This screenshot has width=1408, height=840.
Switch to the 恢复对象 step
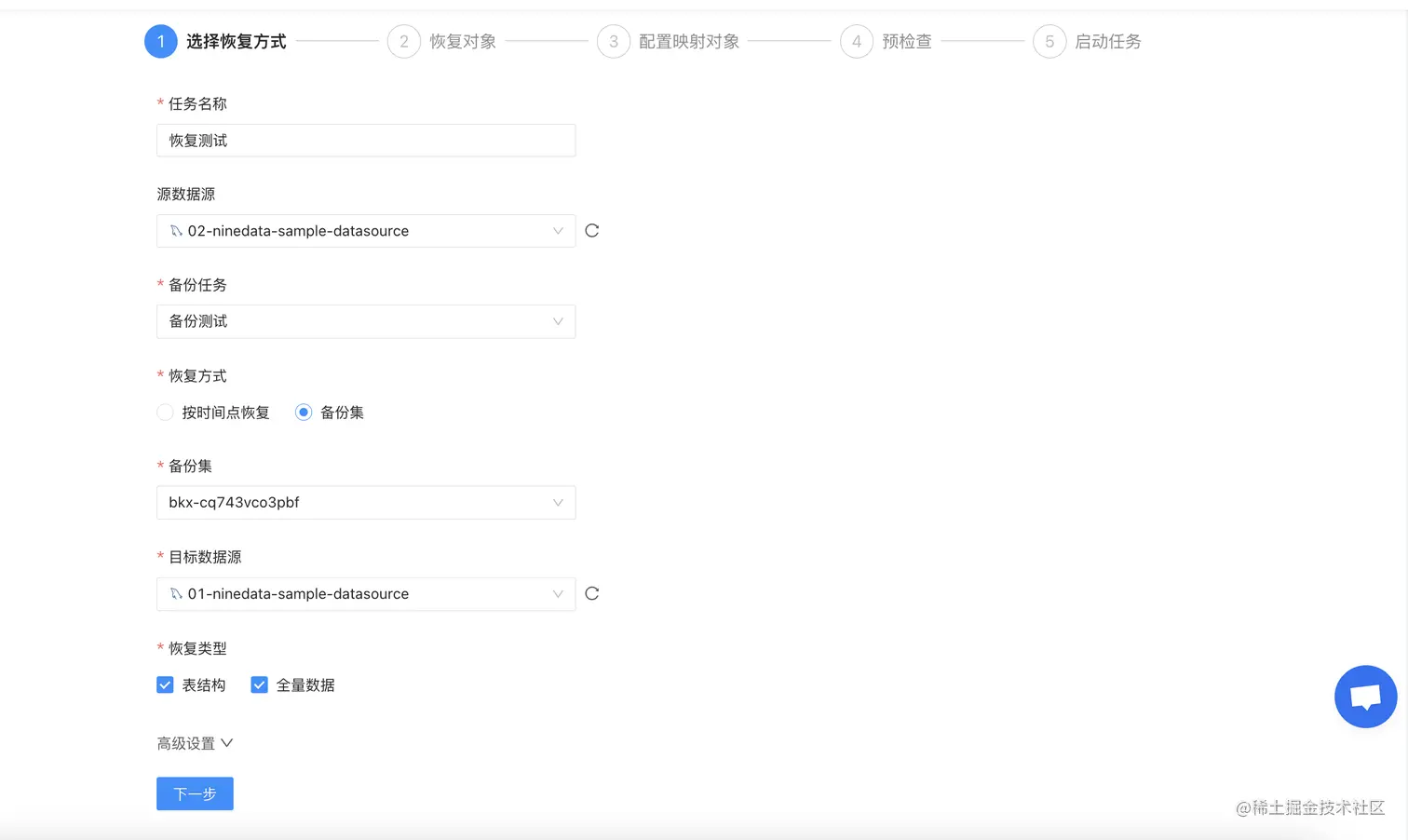click(x=404, y=41)
